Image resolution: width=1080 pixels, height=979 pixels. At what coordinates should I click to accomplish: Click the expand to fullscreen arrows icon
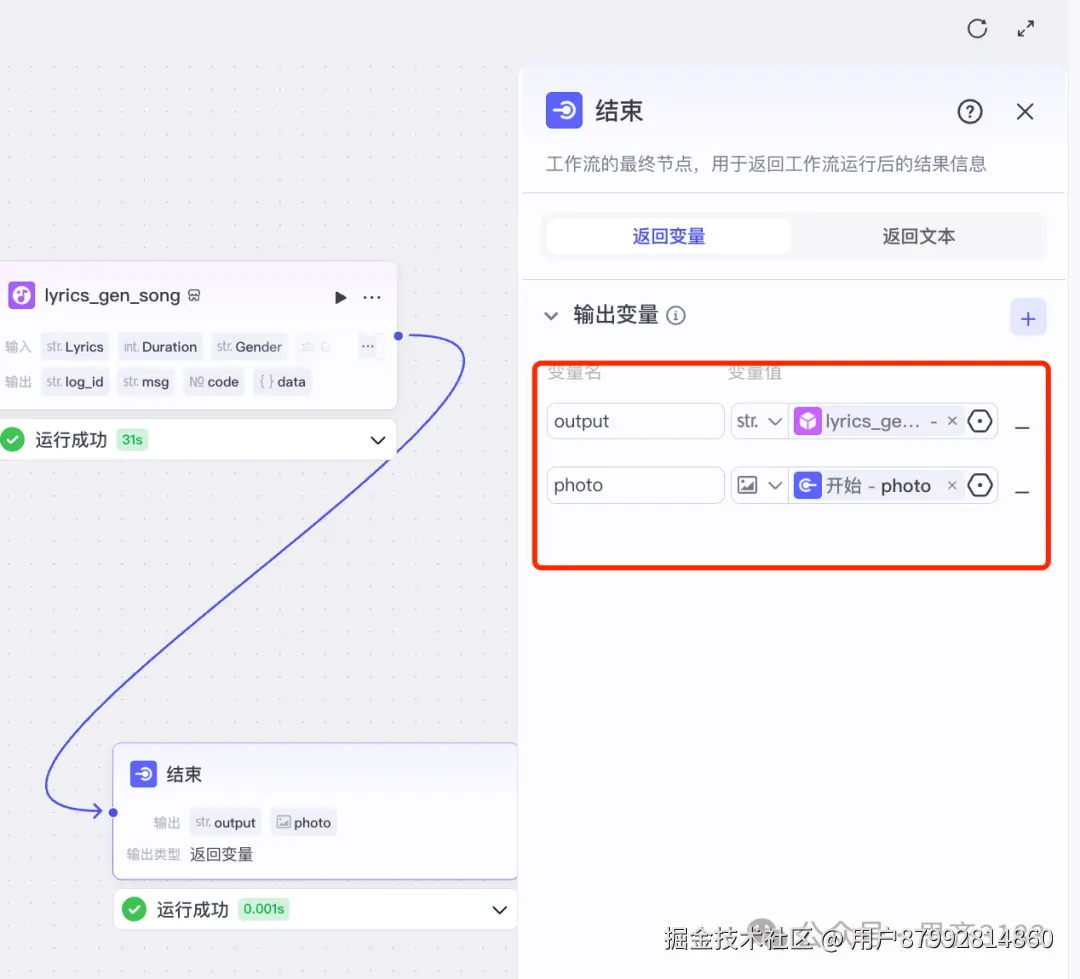(x=1026, y=29)
